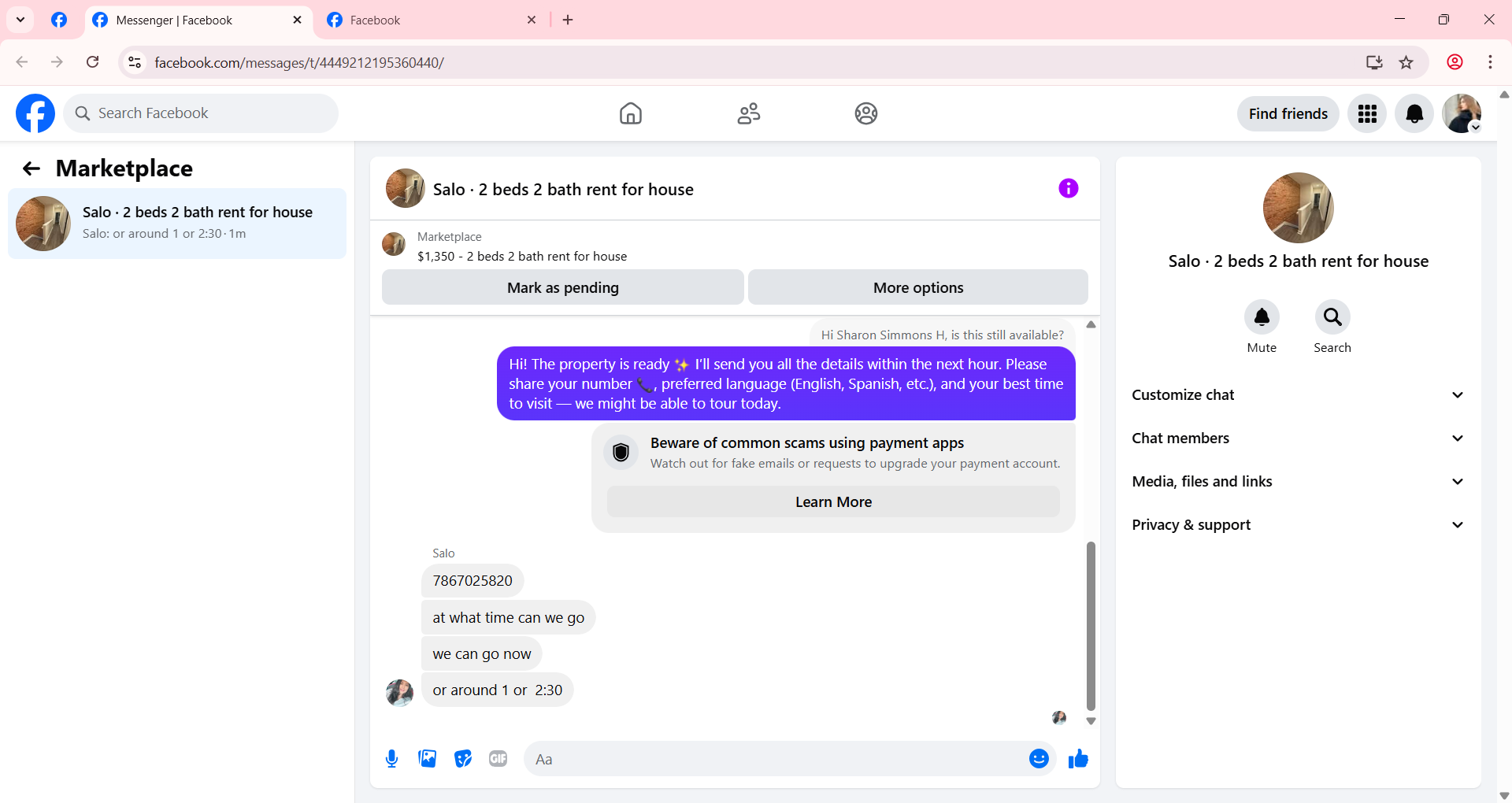The height and width of the screenshot is (803, 1512).
Task: Close the Messenger | Facebook tab
Action: click(x=297, y=20)
